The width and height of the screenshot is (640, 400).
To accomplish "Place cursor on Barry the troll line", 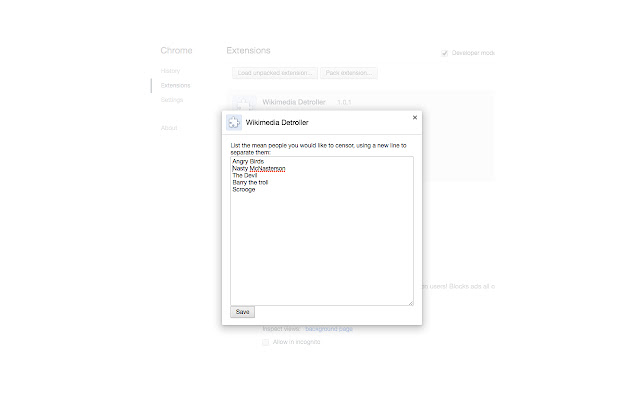I will point(250,182).
